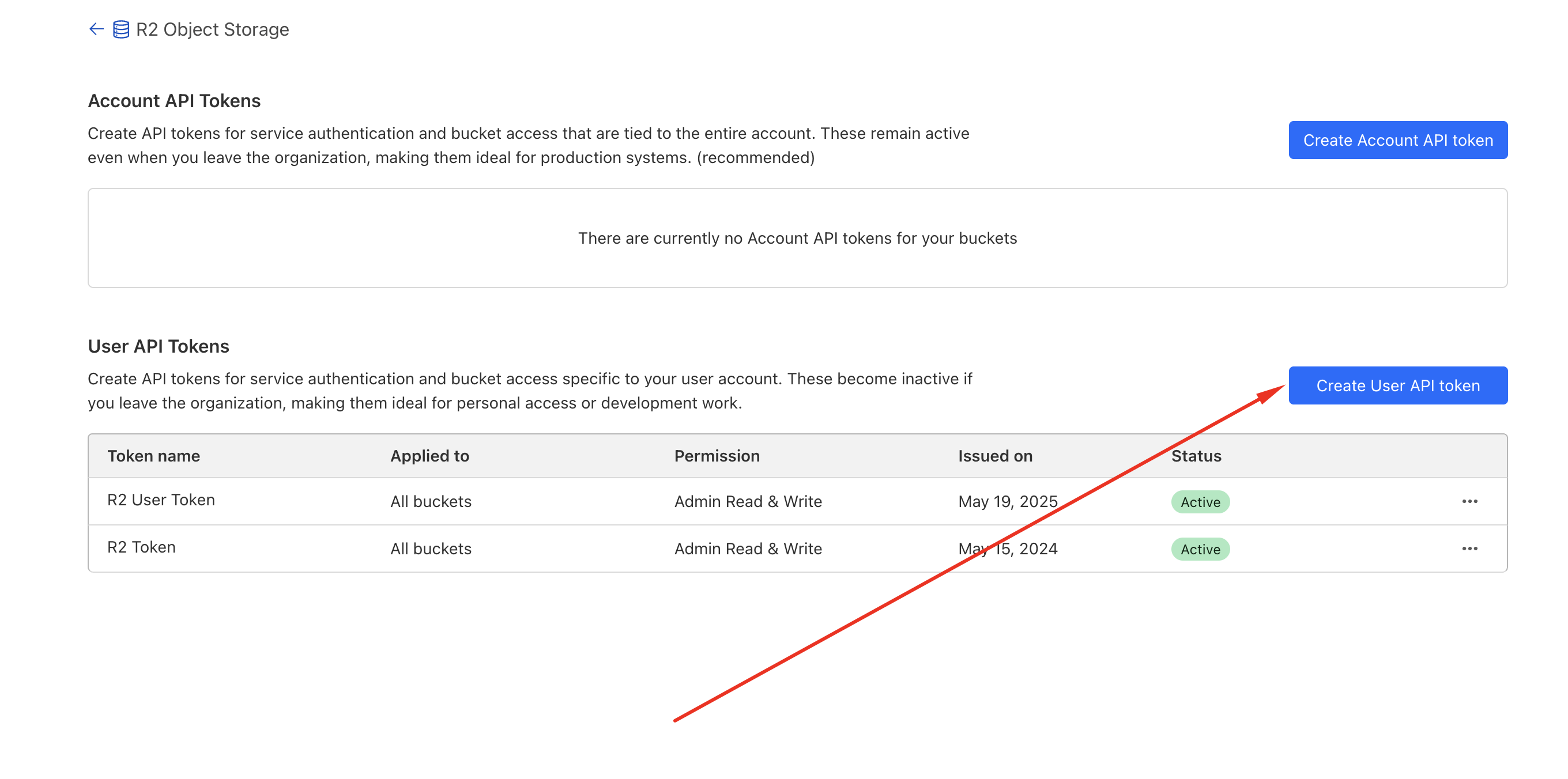Screen dimensions: 1568x779
Task: Click the Create User API token button
Action: coord(1397,385)
